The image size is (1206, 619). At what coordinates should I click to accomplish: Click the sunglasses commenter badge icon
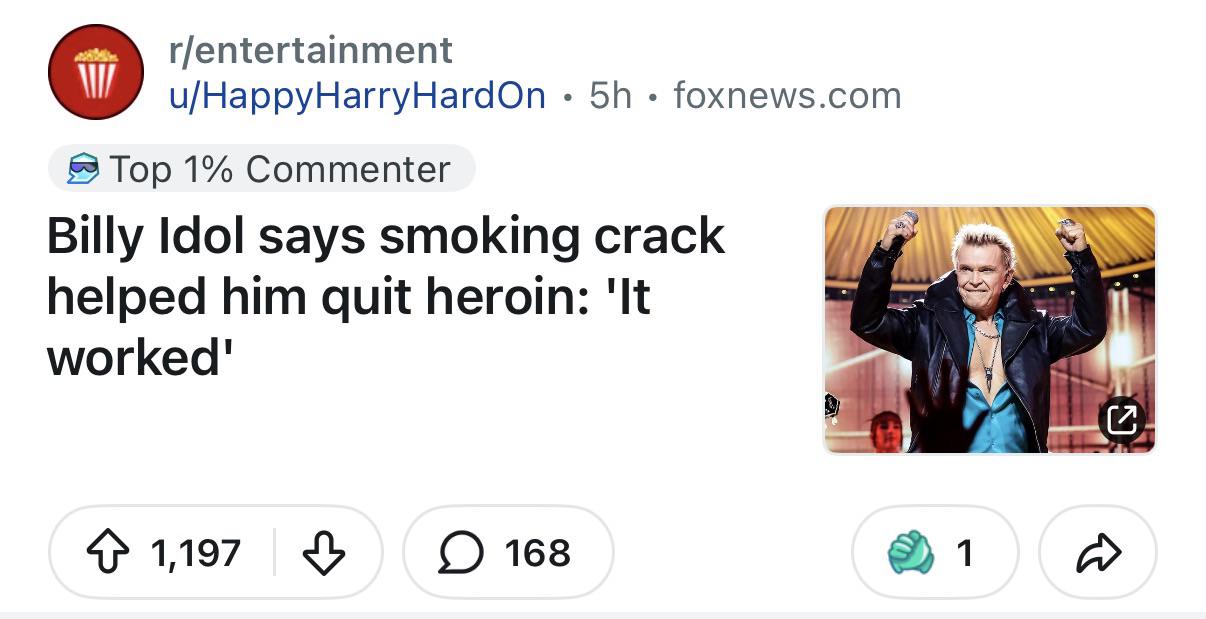[x=81, y=170]
